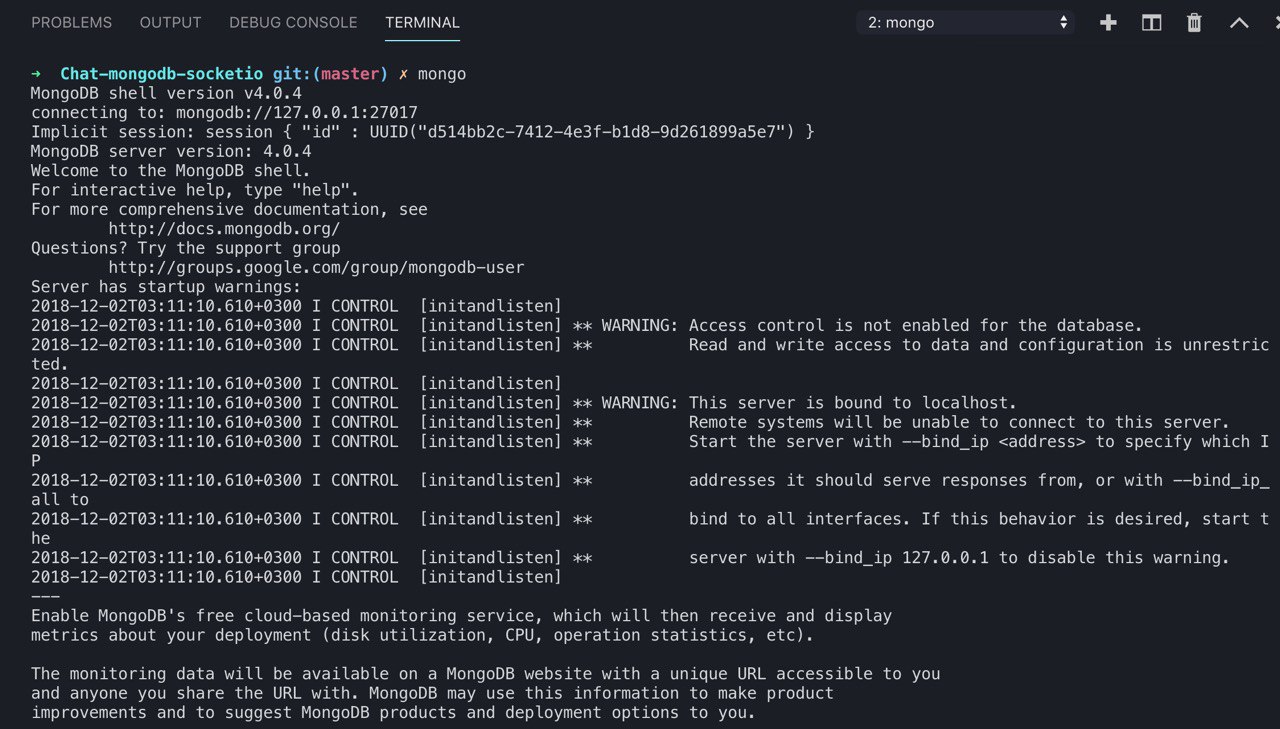Open the "2: mongo" terminal selector dropdown
Viewport: 1280px width, 729px height.
(x=965, y=22)
